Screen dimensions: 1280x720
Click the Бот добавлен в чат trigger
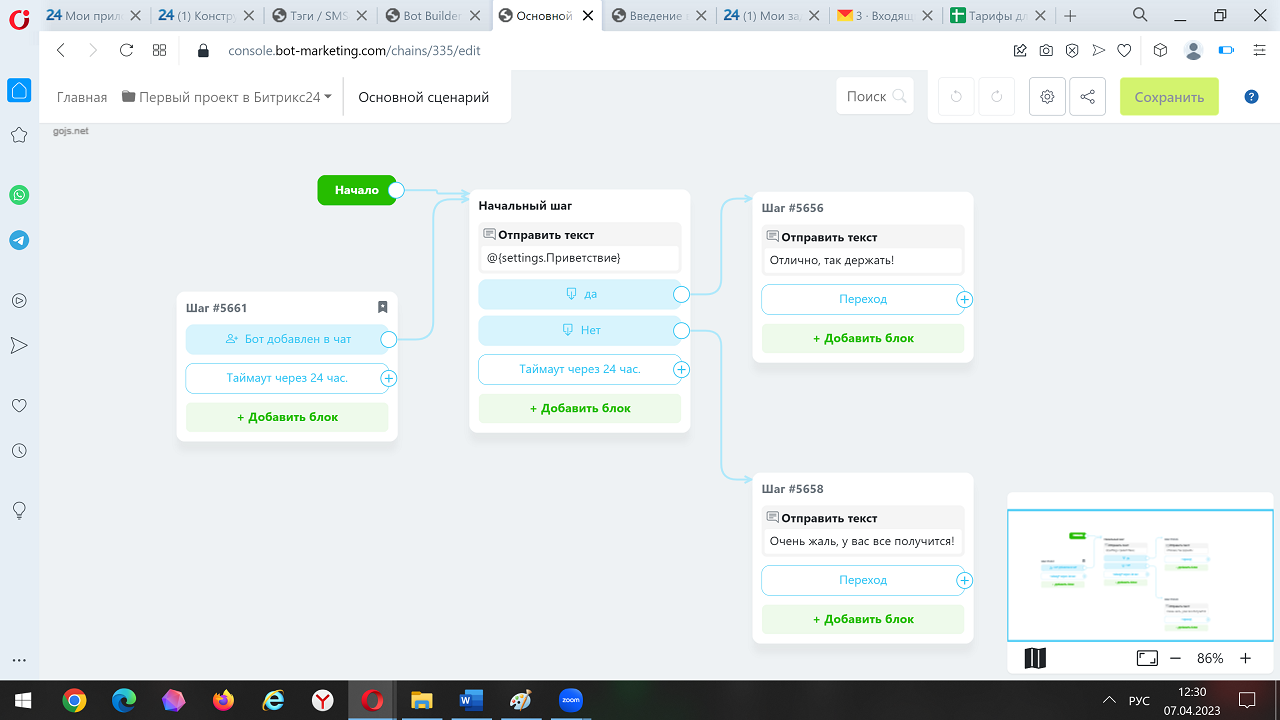287,339
